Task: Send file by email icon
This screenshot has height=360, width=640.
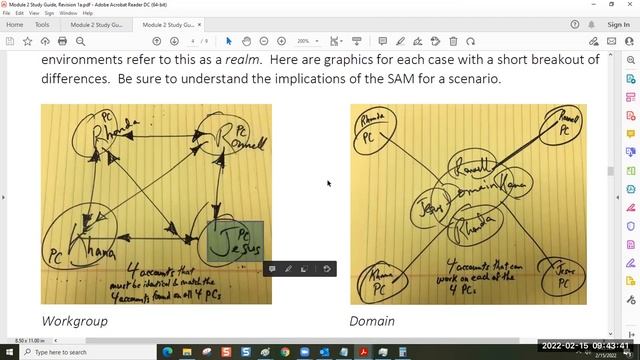Action: pos(611,41)
